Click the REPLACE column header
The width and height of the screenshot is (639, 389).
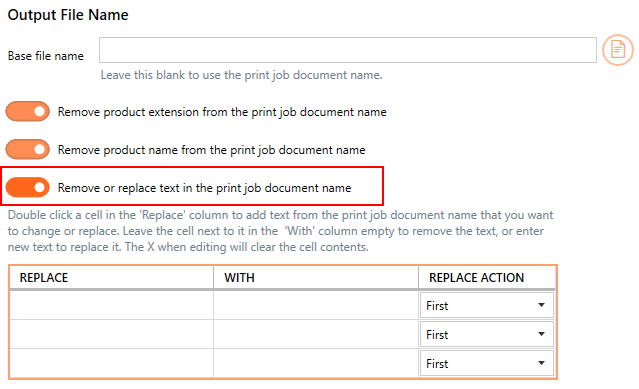(112, 278)
